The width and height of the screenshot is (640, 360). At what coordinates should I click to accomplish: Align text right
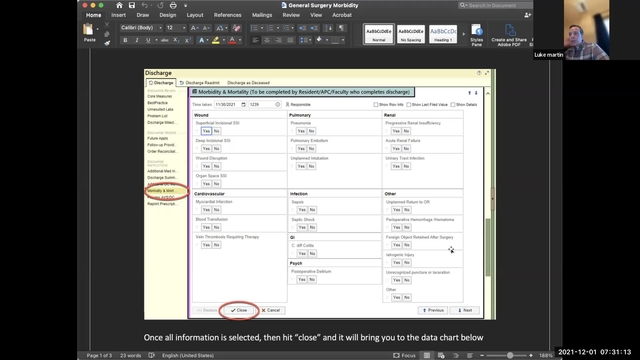[278, 40]
